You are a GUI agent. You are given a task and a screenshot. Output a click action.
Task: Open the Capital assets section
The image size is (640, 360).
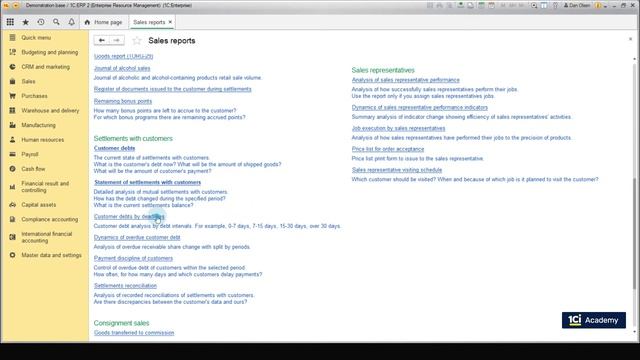pos(39,205)
